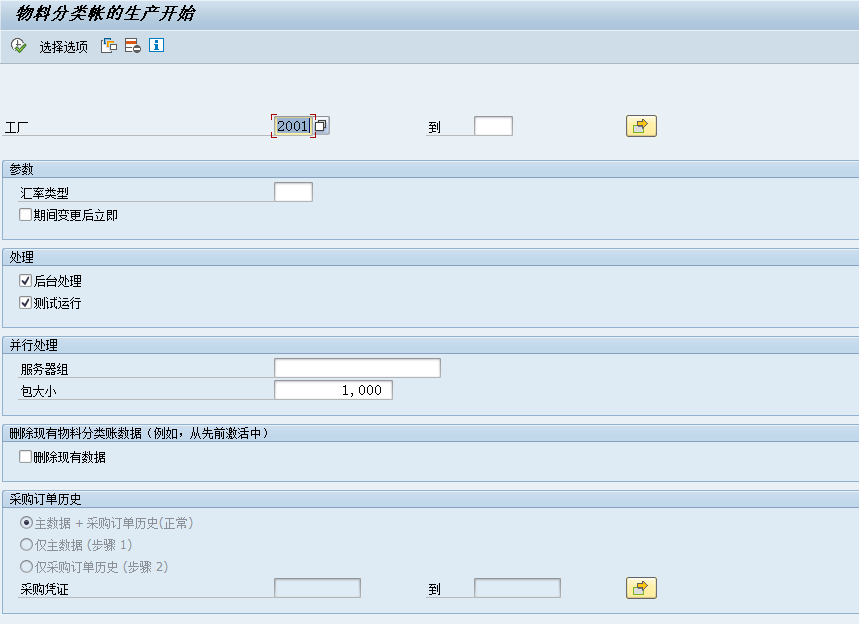Click the title 物料分类帐的生产开始
This screenshot has width=859, height=624.
click(105, 13)
